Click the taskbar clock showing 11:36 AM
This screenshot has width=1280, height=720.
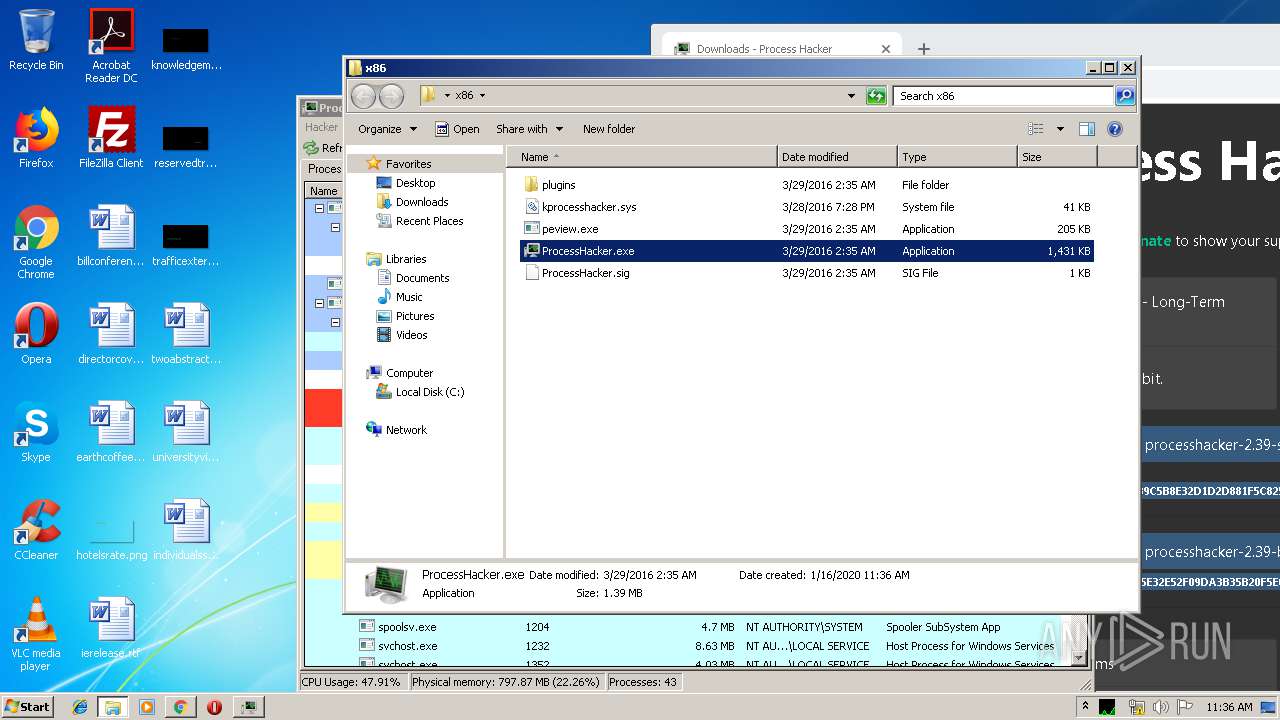(x=1229, y=707)
